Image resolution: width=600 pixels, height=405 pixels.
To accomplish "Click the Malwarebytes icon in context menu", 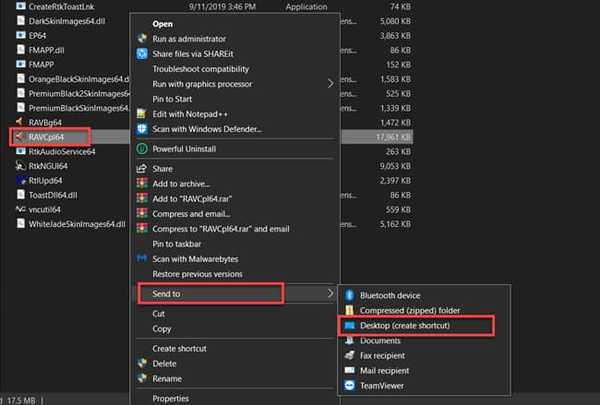I will (x=142, y=259).
